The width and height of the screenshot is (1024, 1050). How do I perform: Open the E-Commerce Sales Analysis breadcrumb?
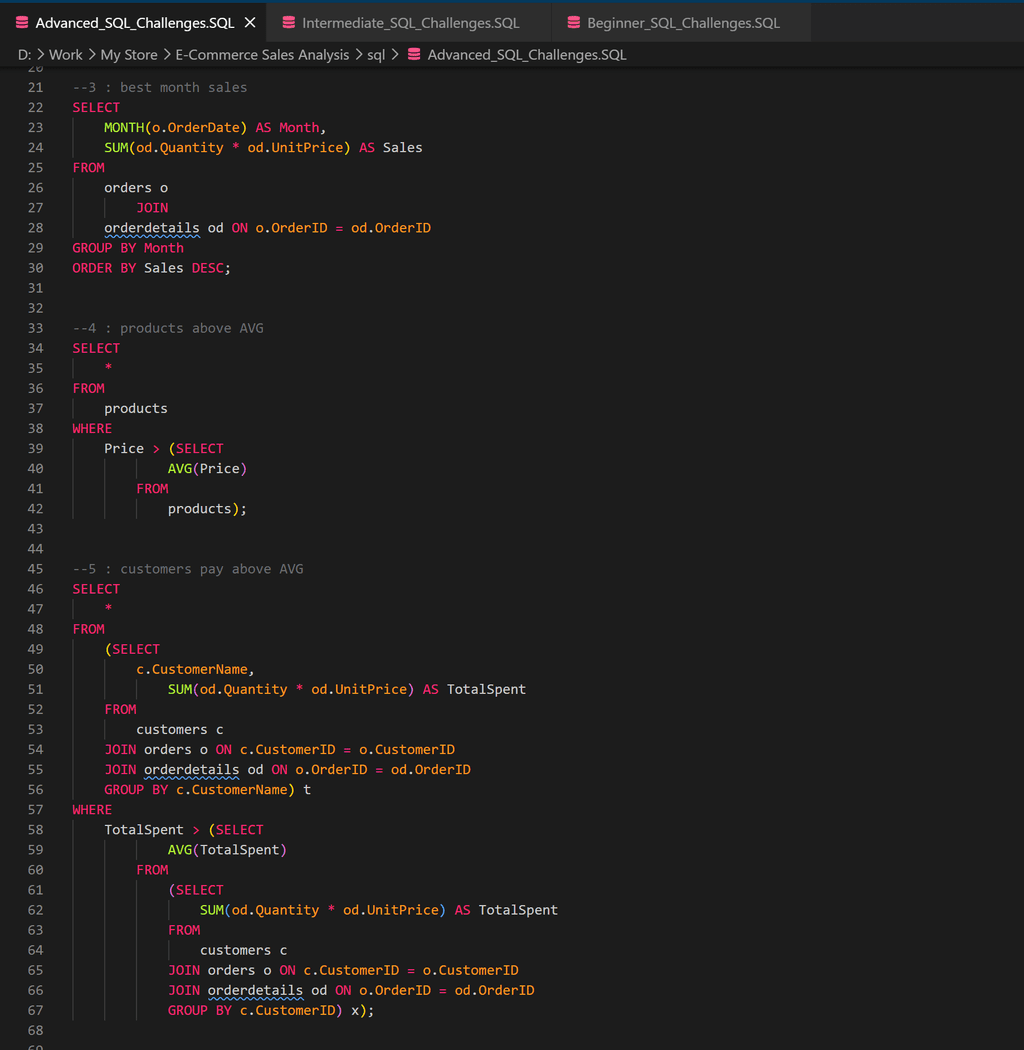pyautogui.click(x=262, y=55)
